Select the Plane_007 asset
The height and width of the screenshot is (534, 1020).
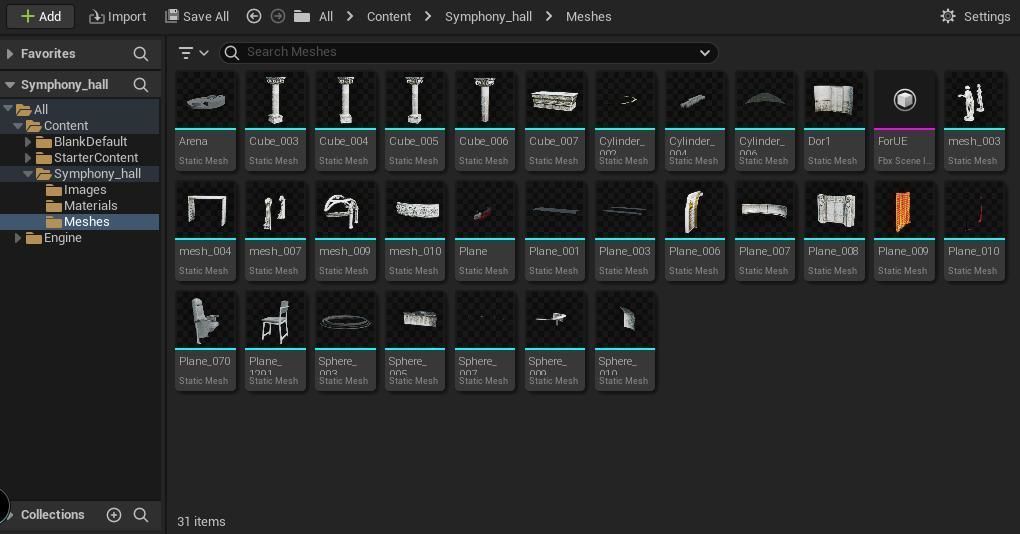click(765, 231)
